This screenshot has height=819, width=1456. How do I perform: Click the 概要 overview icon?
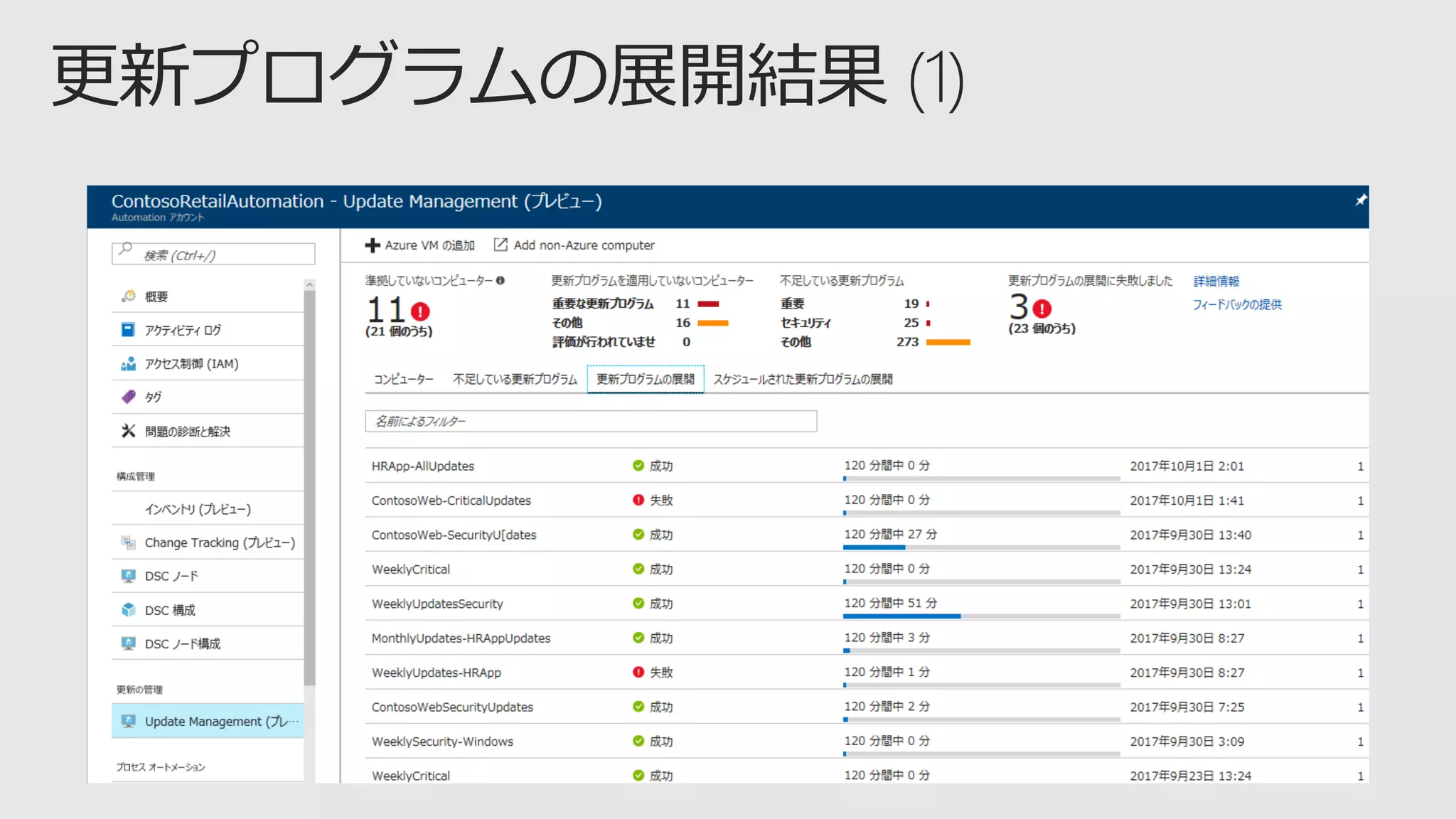[129, 296]
